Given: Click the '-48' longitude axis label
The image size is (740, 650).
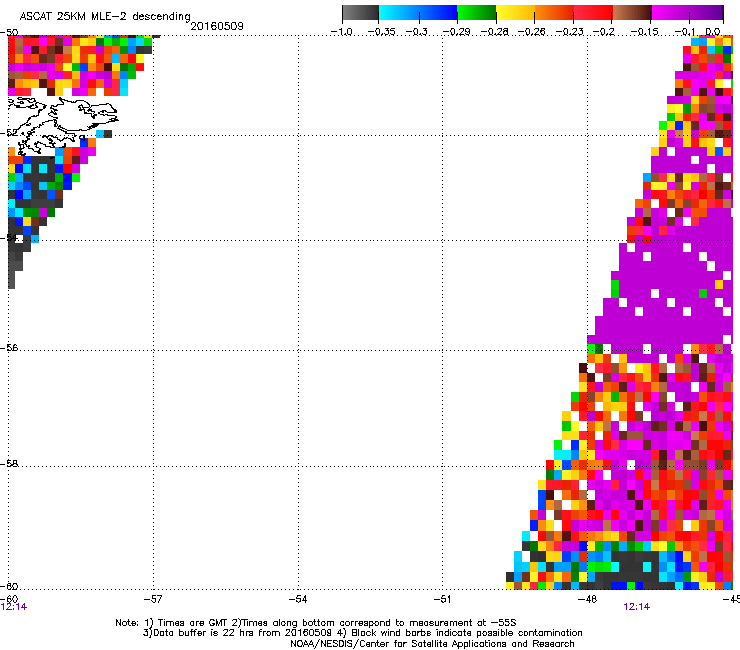Looking at the screenshot, I should (588, 599).
